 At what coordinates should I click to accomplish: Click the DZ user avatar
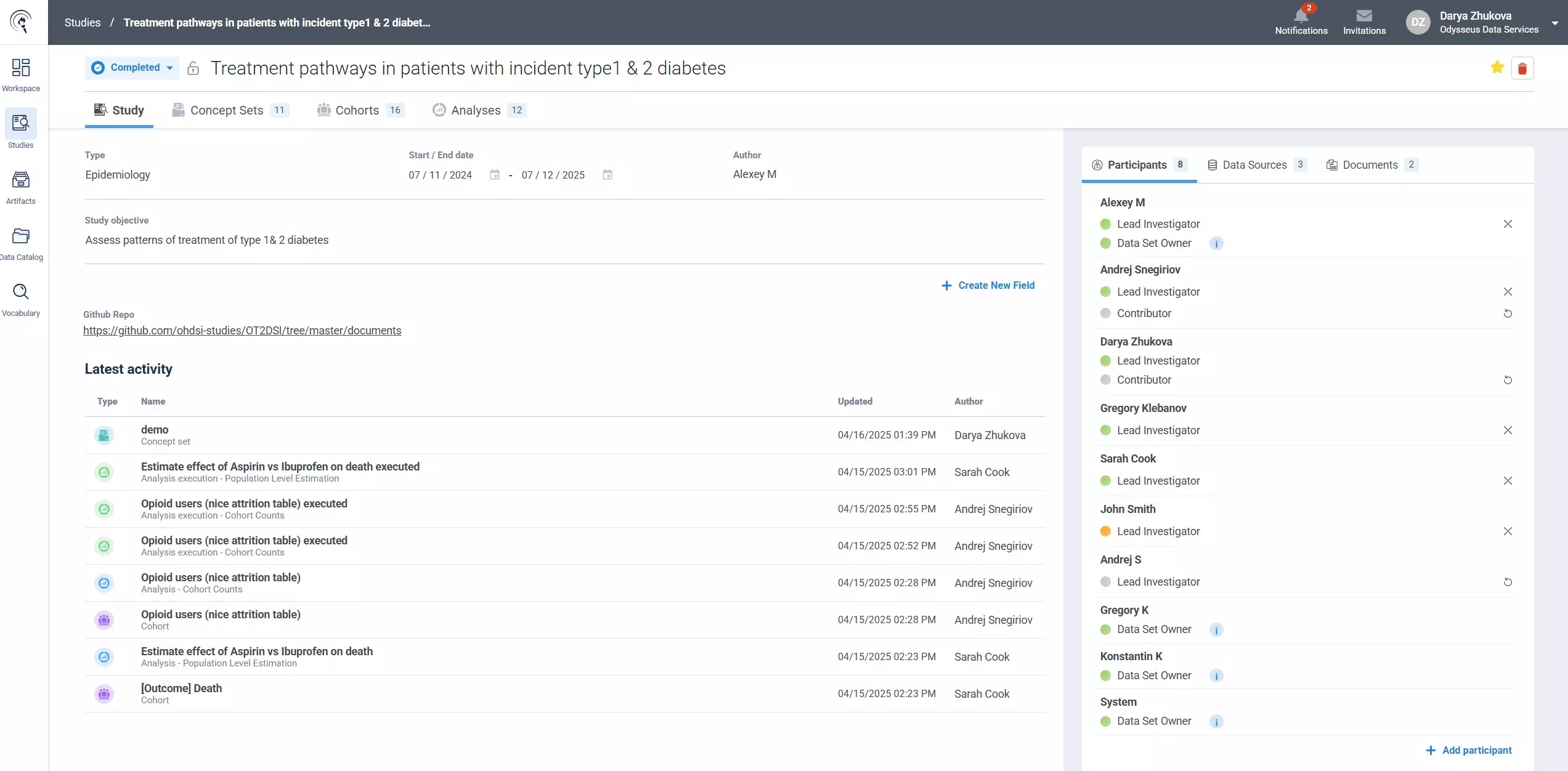click(x=1418, y=22)
